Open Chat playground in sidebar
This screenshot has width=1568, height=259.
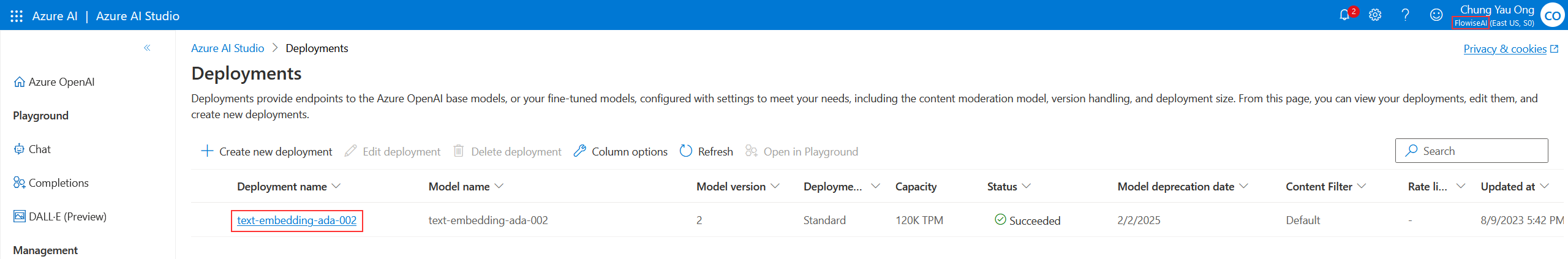(x=39, y=149)
